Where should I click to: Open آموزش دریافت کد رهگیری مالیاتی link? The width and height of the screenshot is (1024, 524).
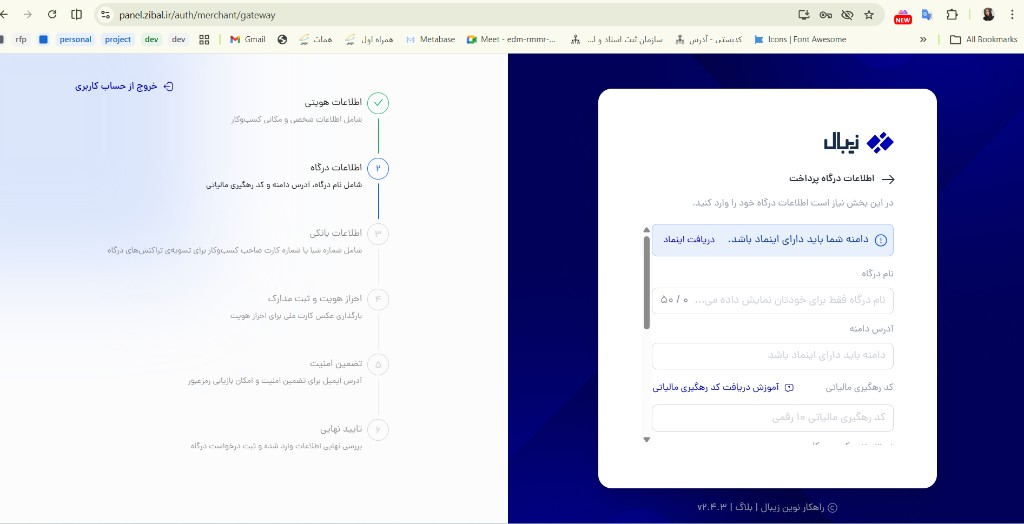point(716,387)
